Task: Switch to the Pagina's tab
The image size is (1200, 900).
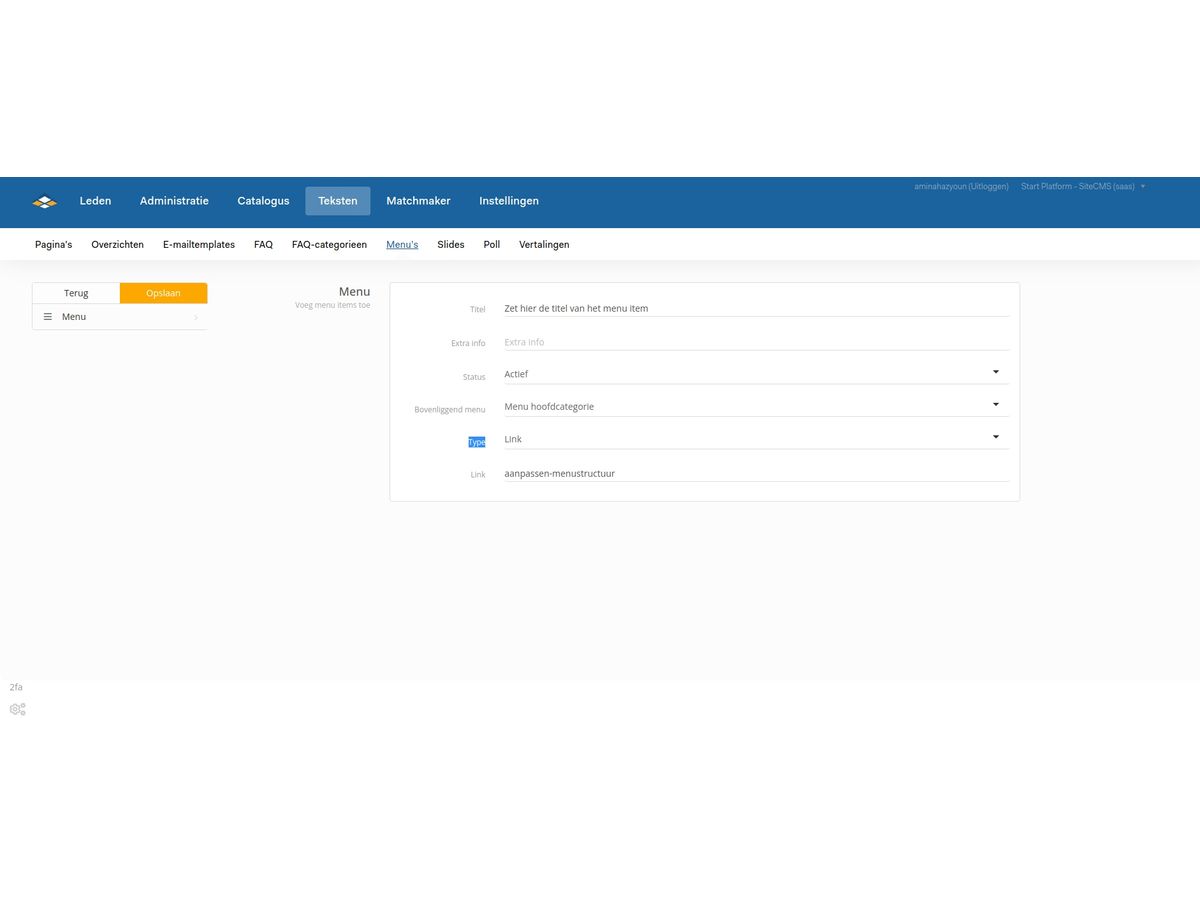Action: point(53,245)
